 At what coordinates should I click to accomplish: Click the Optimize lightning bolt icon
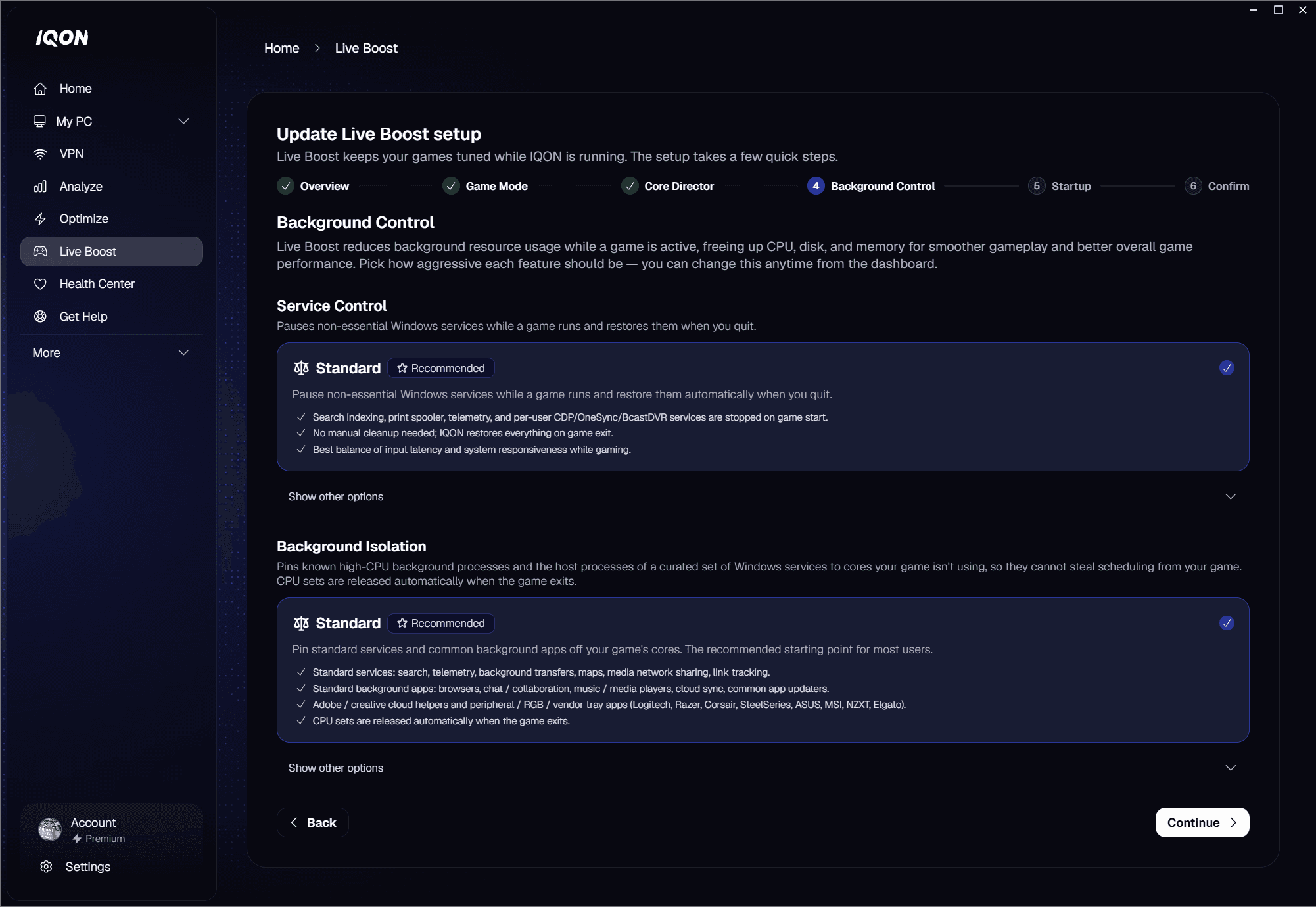pyautogui.click(x=40, y=219)
